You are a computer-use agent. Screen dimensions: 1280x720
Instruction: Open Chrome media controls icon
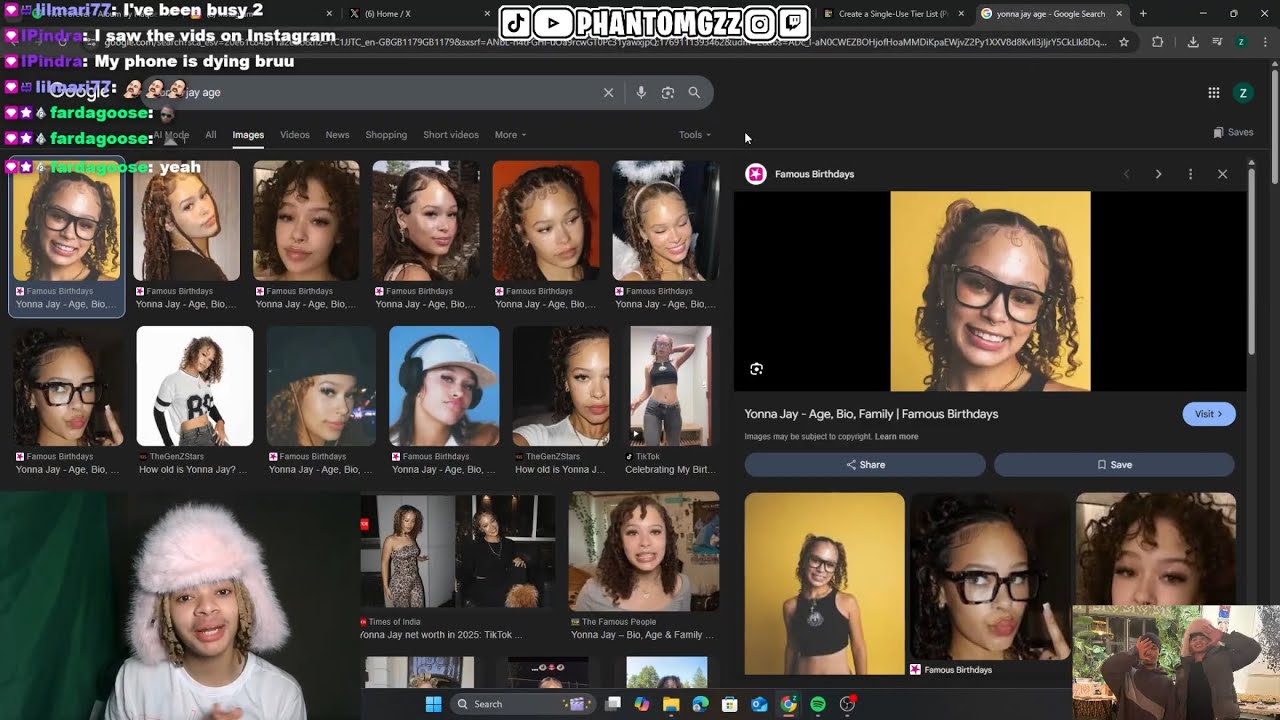point(1217,42)
